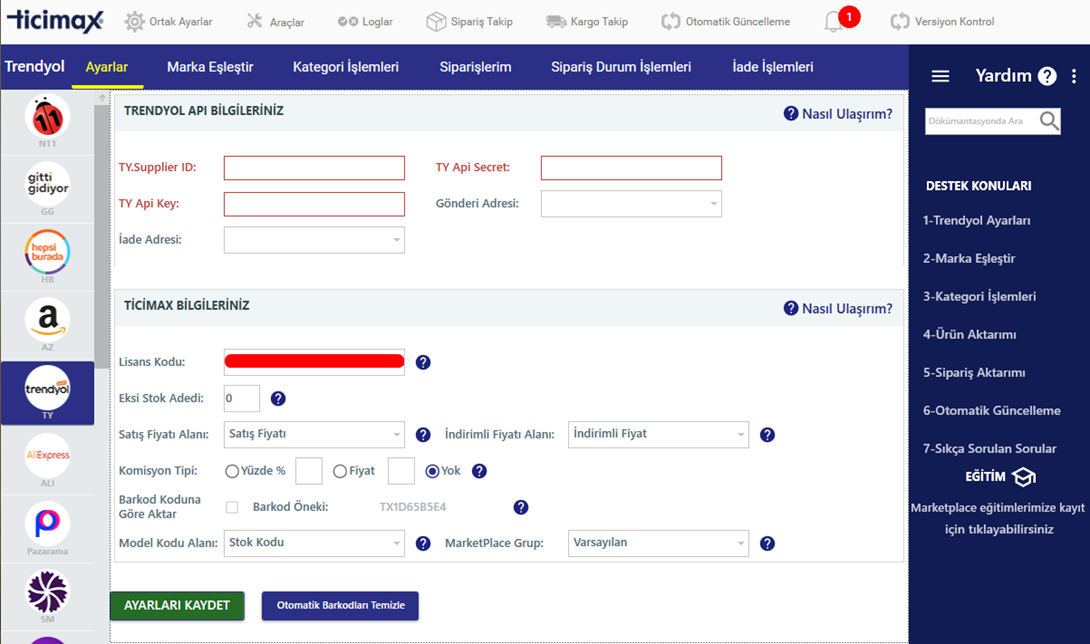Open Loglar from top toolbar
1090x644 pixels.
point(365,22)
